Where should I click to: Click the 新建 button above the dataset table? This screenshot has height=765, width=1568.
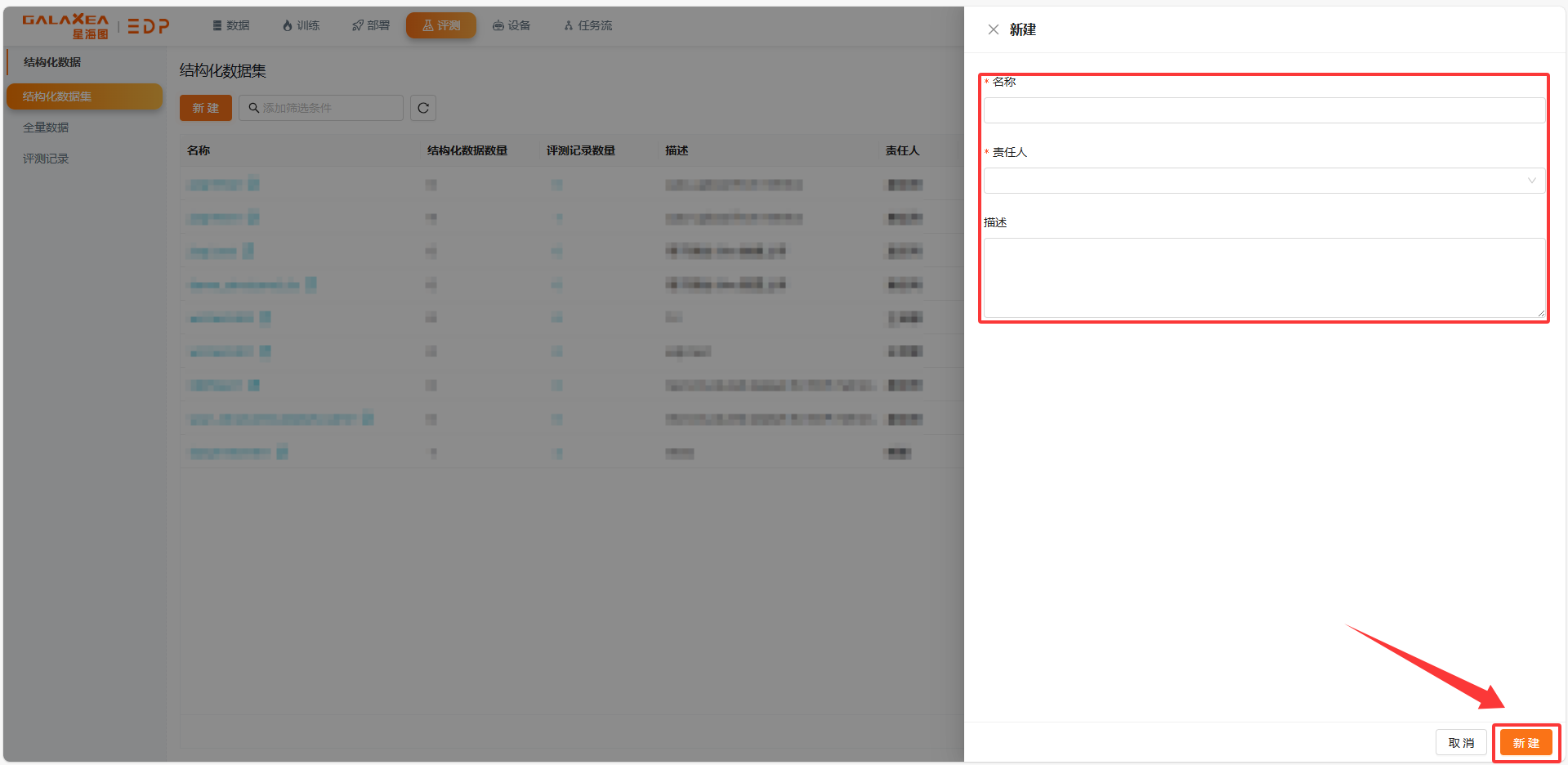[205, 108]
